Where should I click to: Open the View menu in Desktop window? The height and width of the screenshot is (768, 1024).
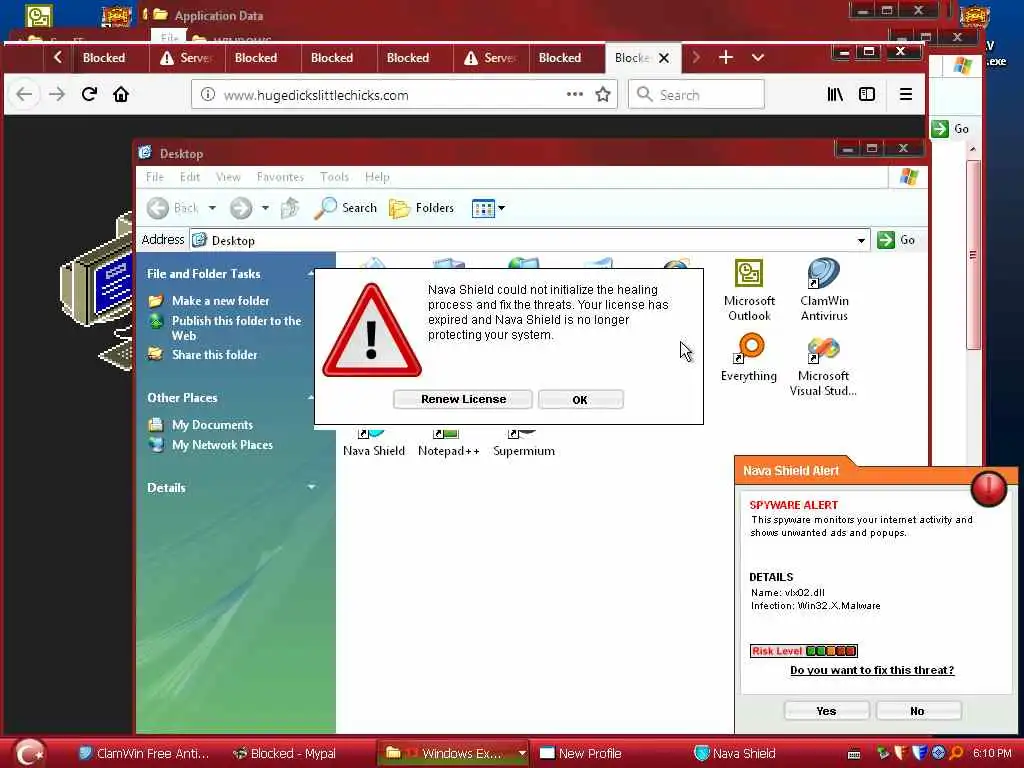(228, 176)
